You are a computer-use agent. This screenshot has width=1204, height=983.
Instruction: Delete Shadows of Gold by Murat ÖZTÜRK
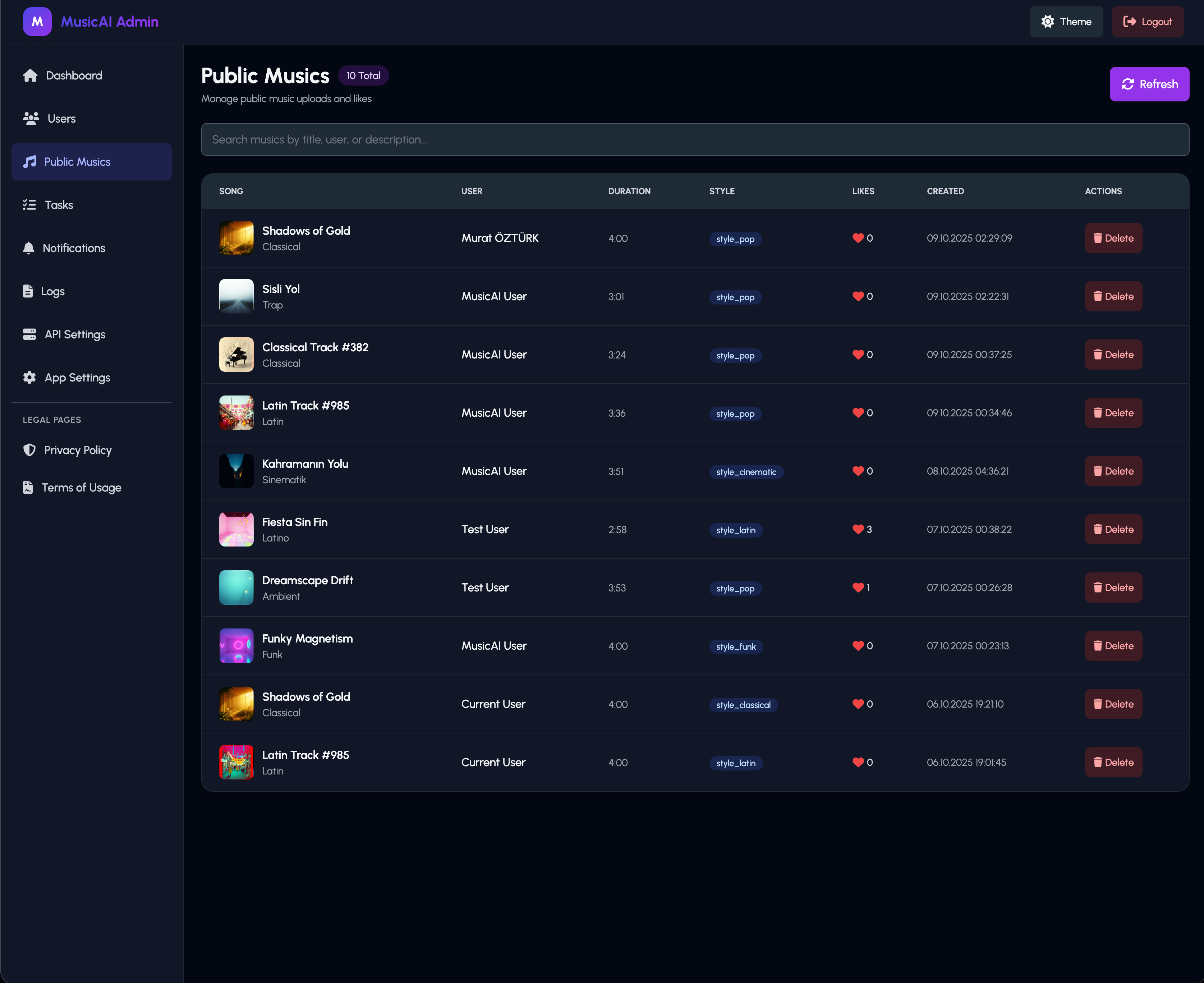tap(1113, 238)
